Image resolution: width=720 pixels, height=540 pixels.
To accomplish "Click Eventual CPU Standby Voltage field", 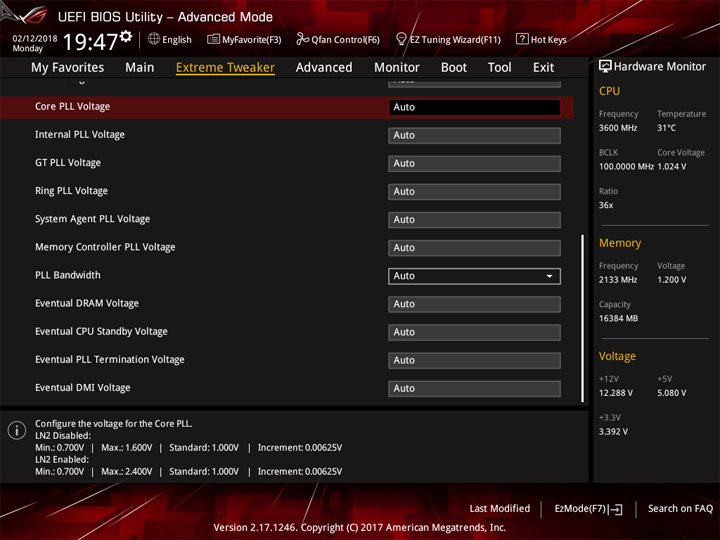I will pyautogui.click(x=474, y=332).
